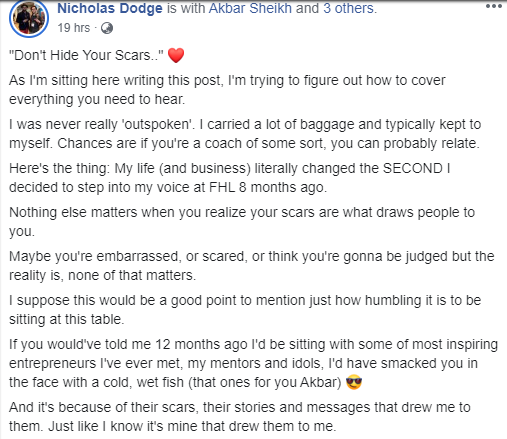Image resolution: width=507 pixels, height=439 pixels.
Task: Click the paragraph starting 'If you would've told me'
Action: pyautogui.click(x=253, y=363)
